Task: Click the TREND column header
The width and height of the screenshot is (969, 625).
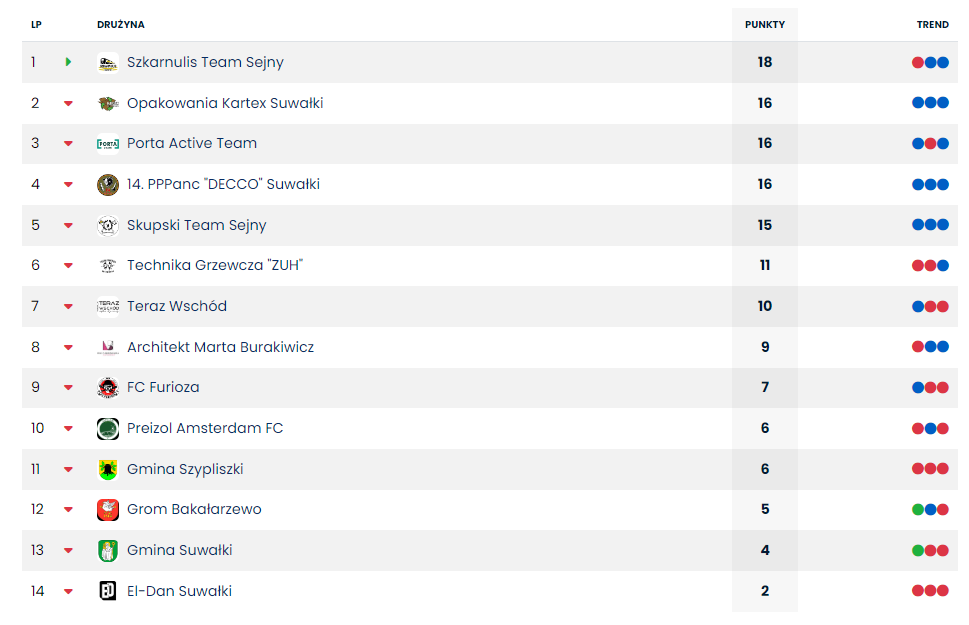Action: [932, 25]
